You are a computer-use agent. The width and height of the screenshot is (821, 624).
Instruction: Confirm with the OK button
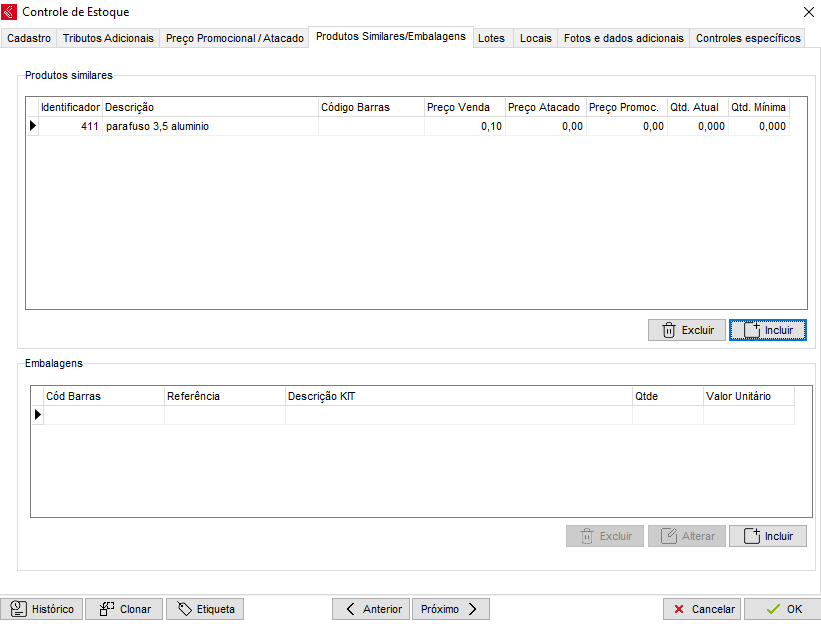(x=781, y=609)
